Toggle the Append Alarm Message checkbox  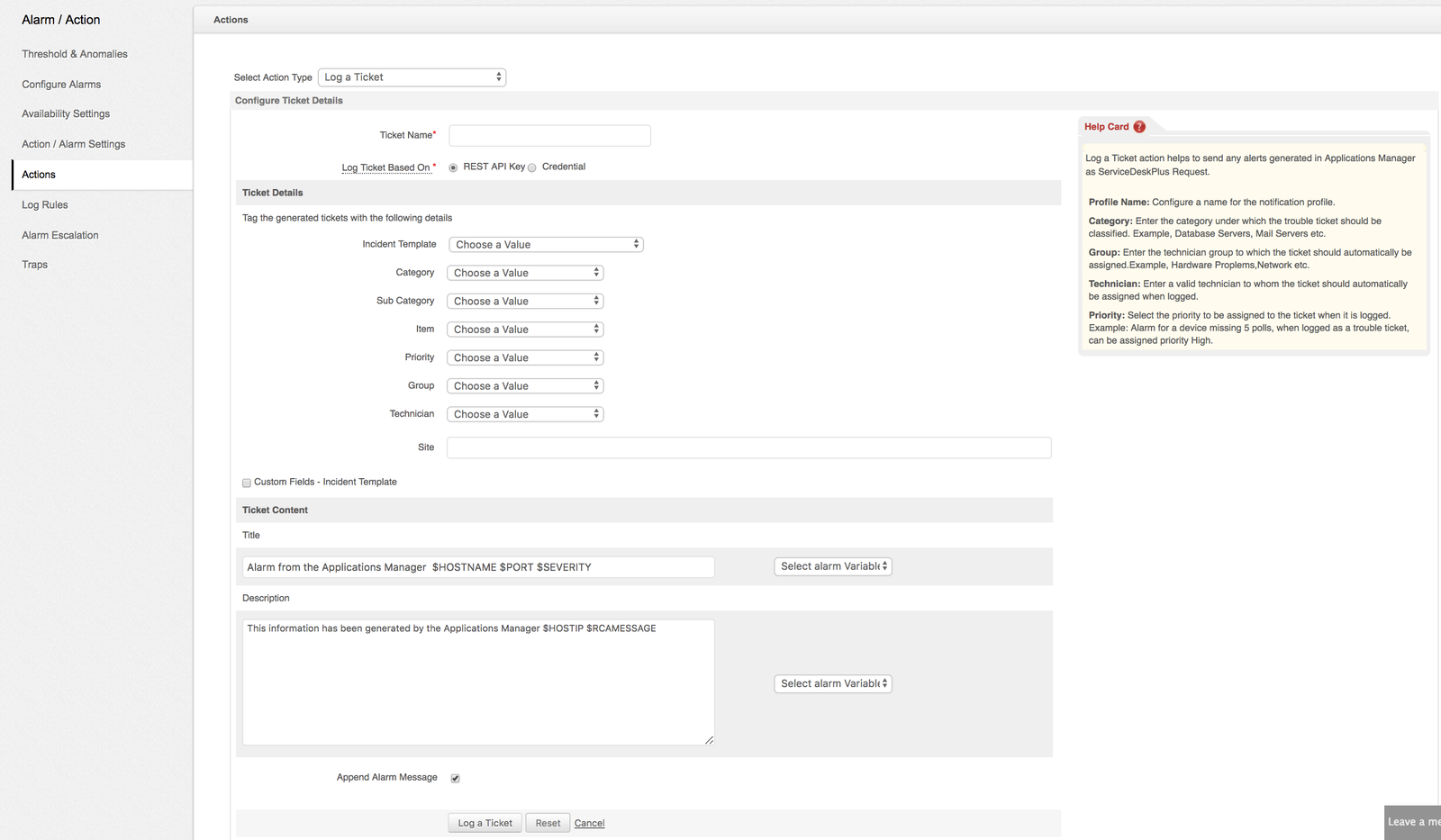(x=456, y=778)
